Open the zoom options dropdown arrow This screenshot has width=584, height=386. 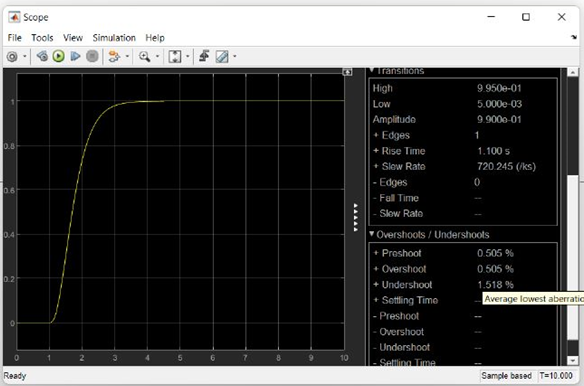(x=157, y=57)
